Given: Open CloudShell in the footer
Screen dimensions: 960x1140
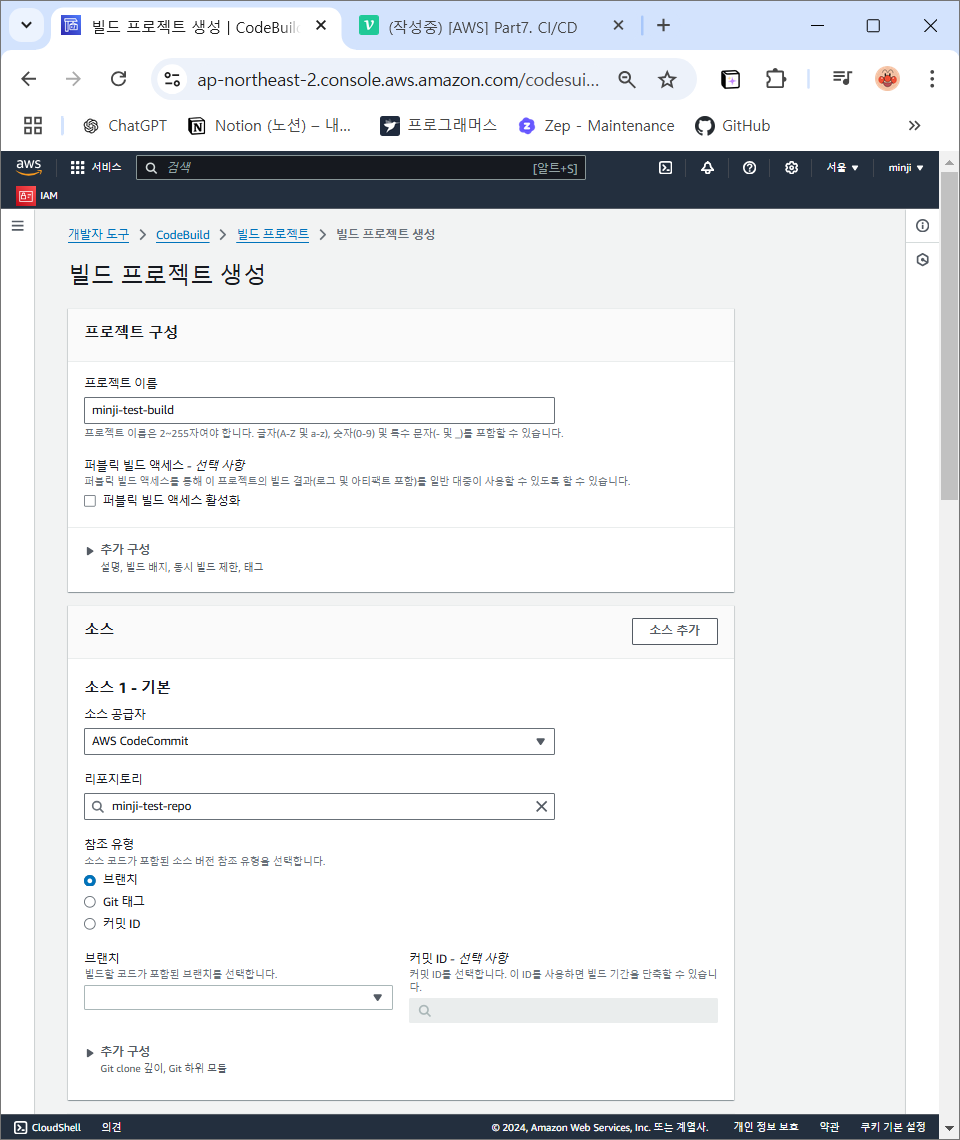Looking at the screenshot, I should pos(48,1128).
